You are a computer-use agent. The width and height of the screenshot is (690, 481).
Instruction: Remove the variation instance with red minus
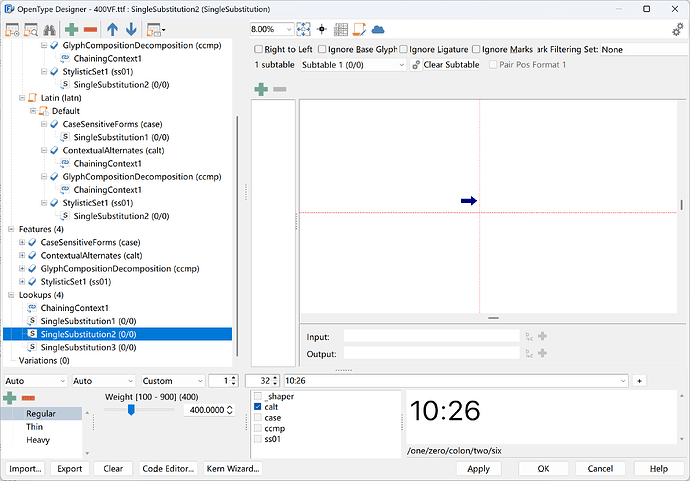tap(28, 398)
